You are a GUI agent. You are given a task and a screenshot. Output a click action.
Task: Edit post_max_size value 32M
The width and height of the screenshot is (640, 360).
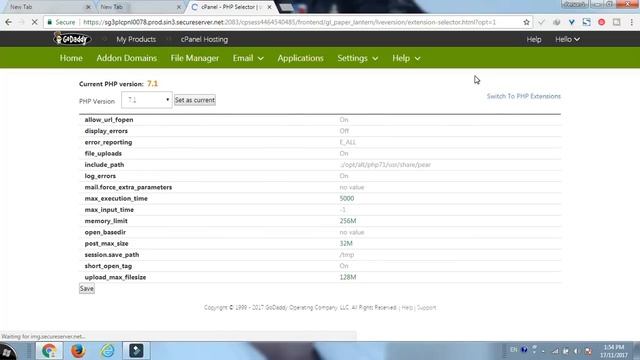point(346,243)
